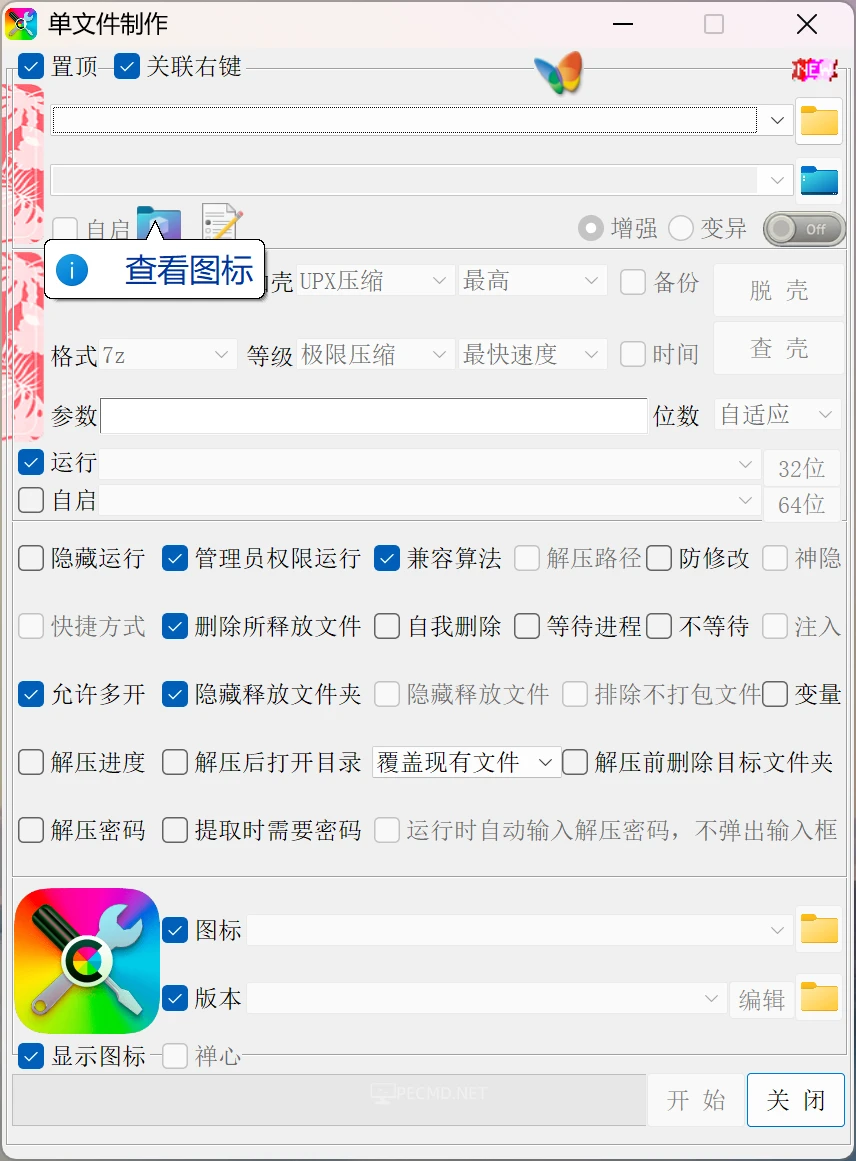Click the large wrench and screwdriver preview
Viewport: 856px width, 1161px height.
coord(87,960)
